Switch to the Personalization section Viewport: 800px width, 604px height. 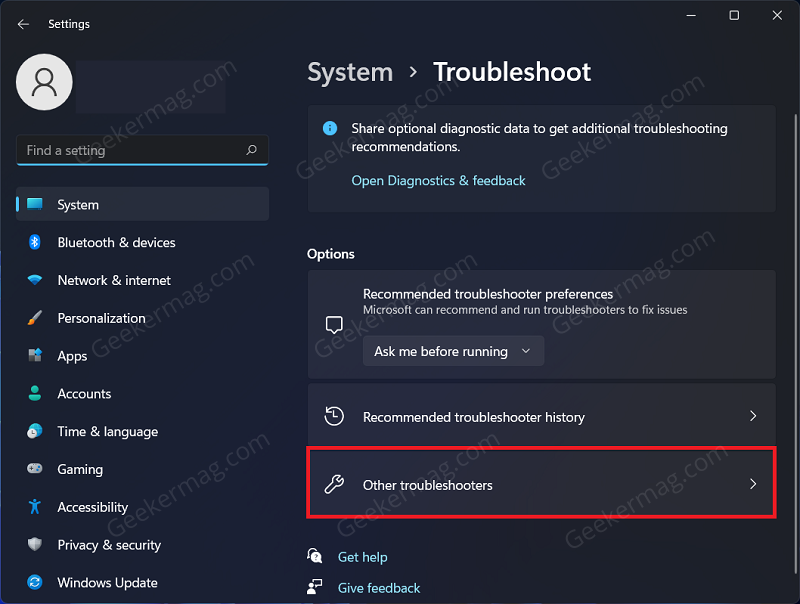click(x=142, y=318)
